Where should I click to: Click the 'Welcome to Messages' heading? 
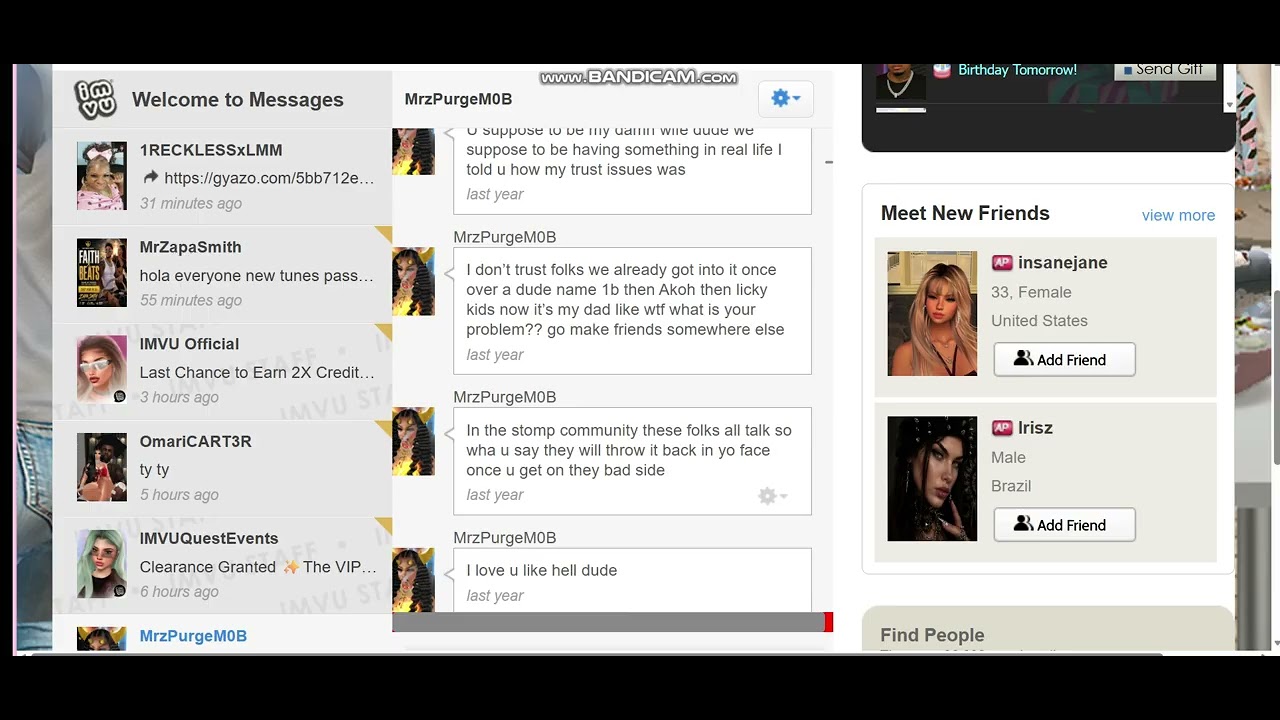238,100
